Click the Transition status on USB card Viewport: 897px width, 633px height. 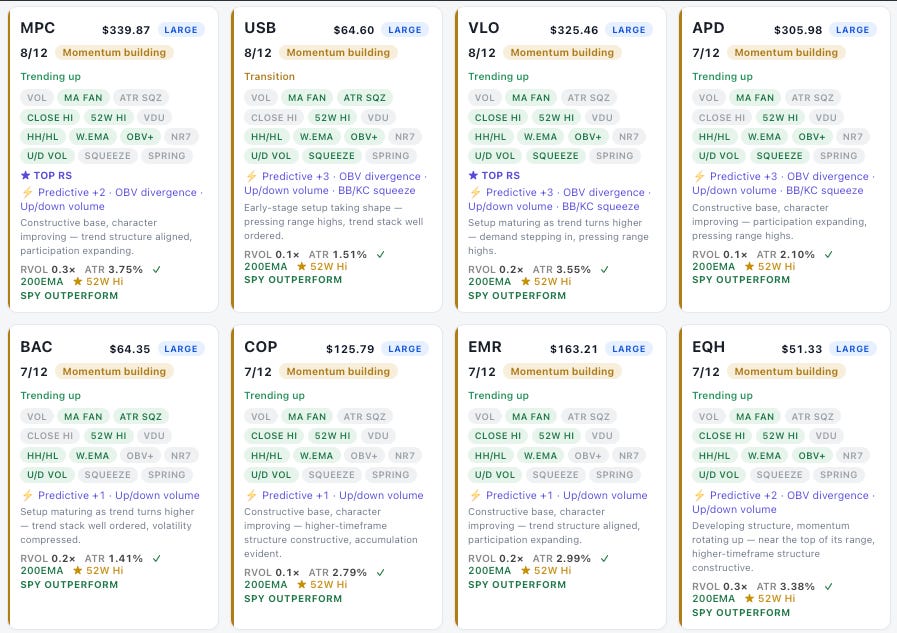click(269, 77)
